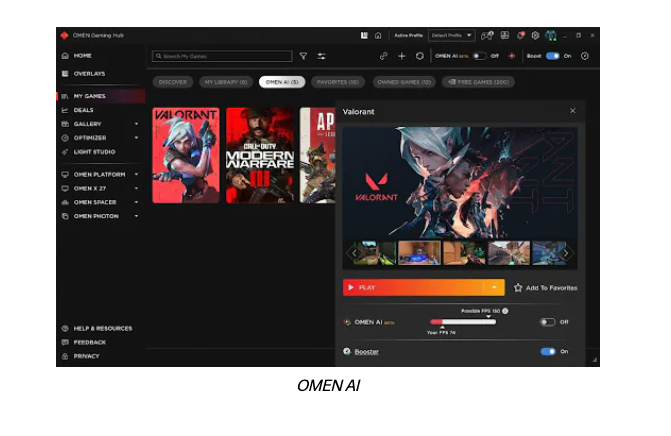Open the Booster link
The image size is (671, 436).
(367, 352)
